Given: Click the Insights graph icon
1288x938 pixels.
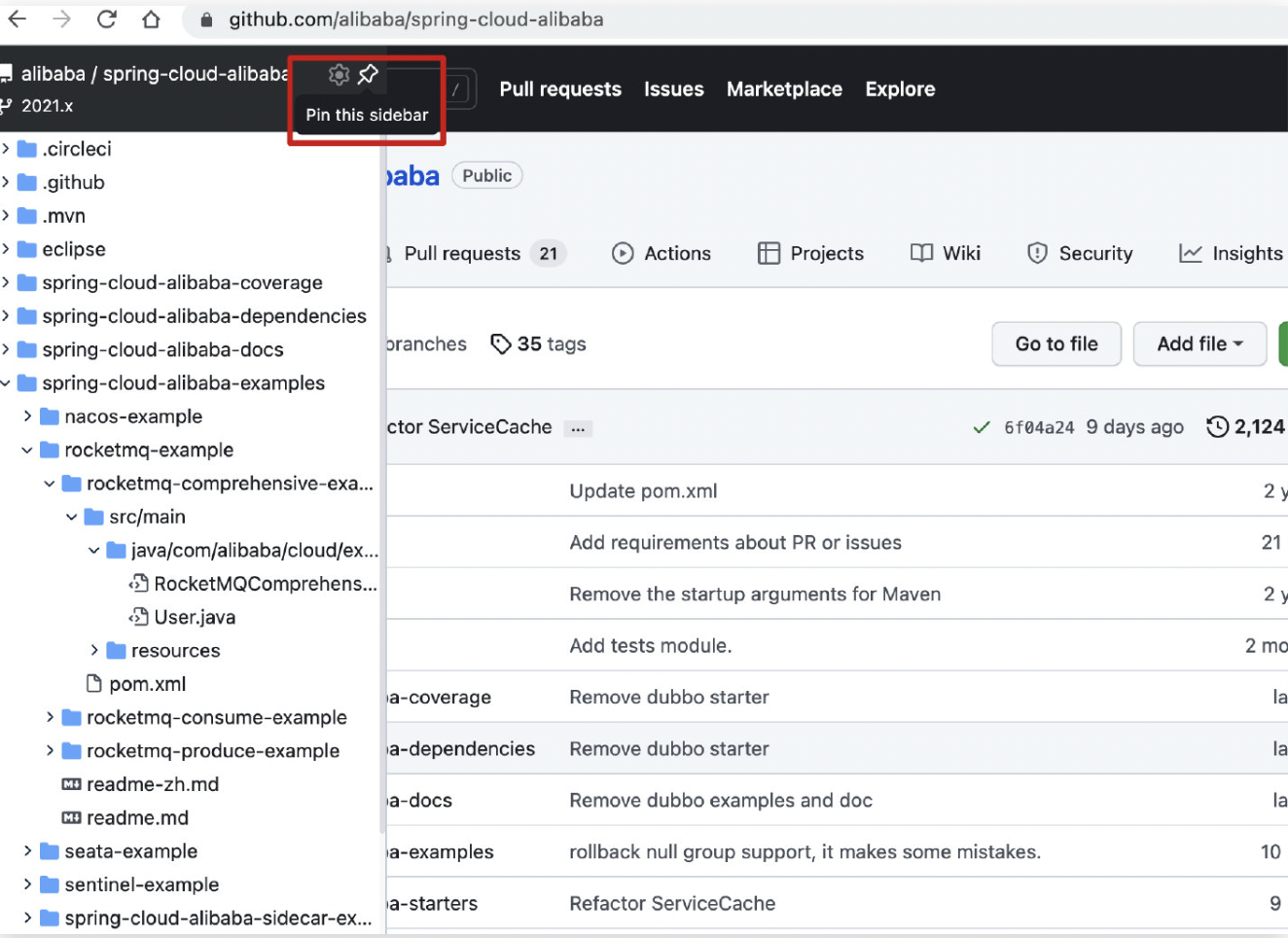Looking at the screenshot, I should [1190, 254].
